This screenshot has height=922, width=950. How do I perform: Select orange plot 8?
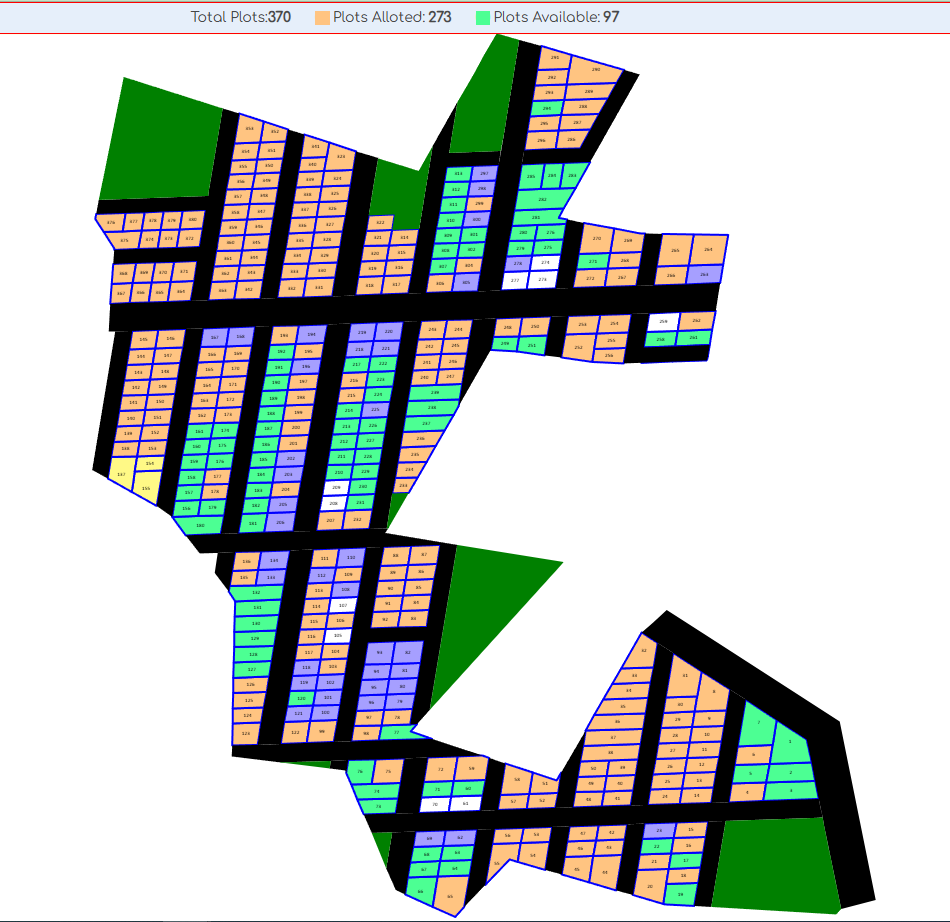click(x=714, y=692)
